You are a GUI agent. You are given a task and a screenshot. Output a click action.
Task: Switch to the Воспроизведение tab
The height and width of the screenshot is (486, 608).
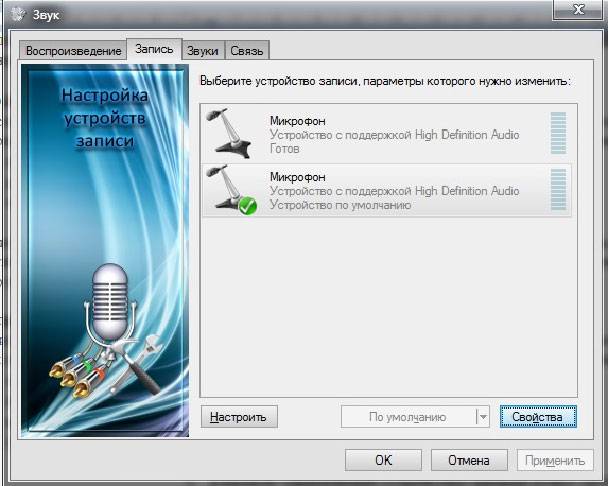pyautogui.click(x=72, y=50)
